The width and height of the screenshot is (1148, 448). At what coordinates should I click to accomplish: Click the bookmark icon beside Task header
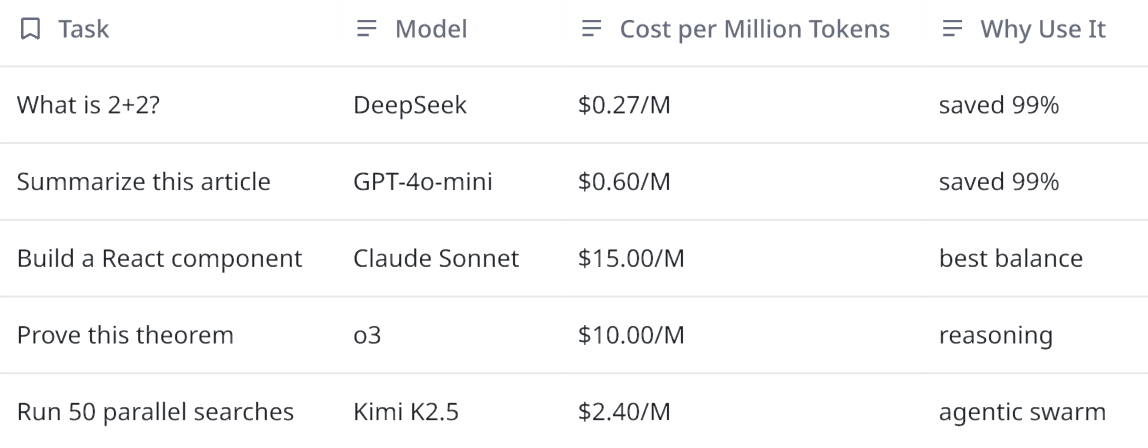click(x=31, y=30)
